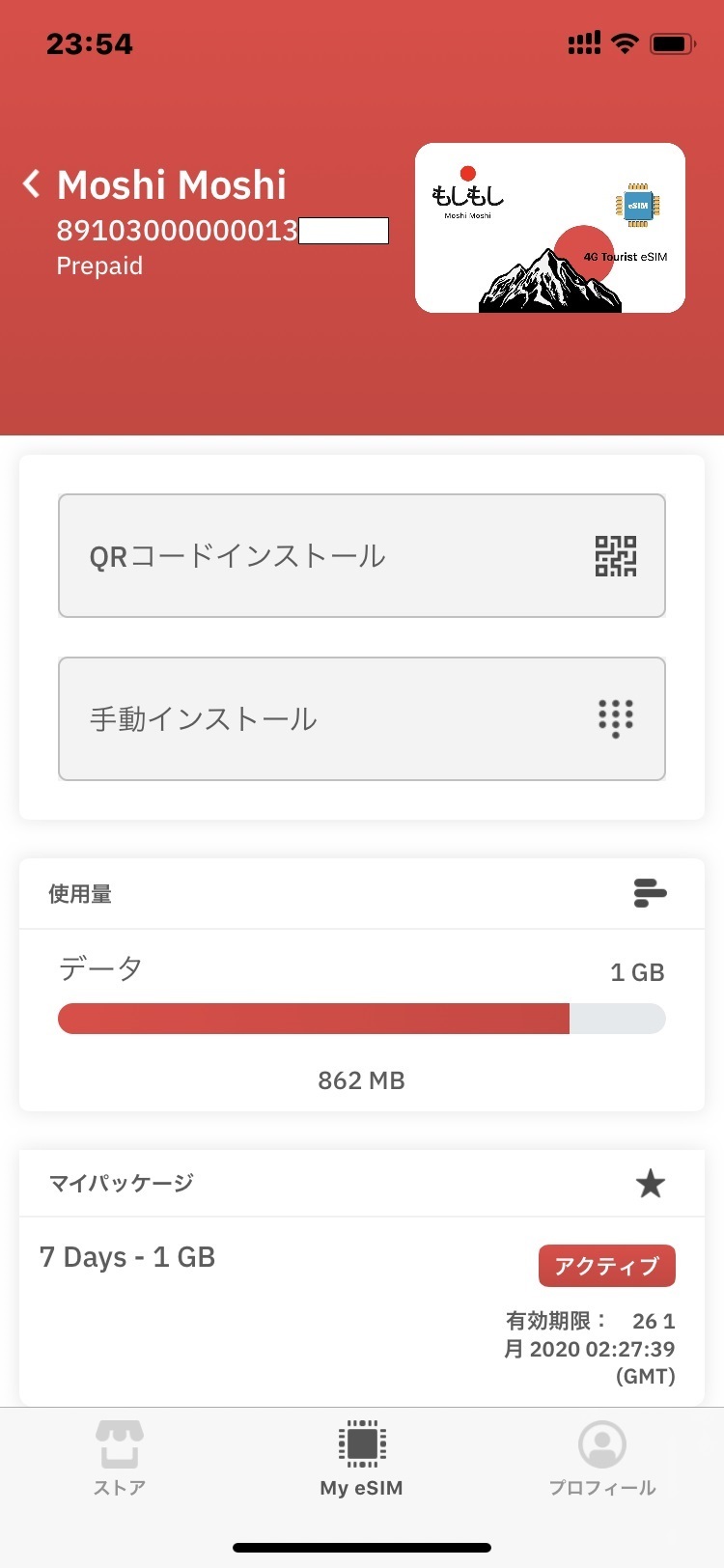724x1568 pixels.
Task: Tap the ICCID number text
Action: (178, 231)
